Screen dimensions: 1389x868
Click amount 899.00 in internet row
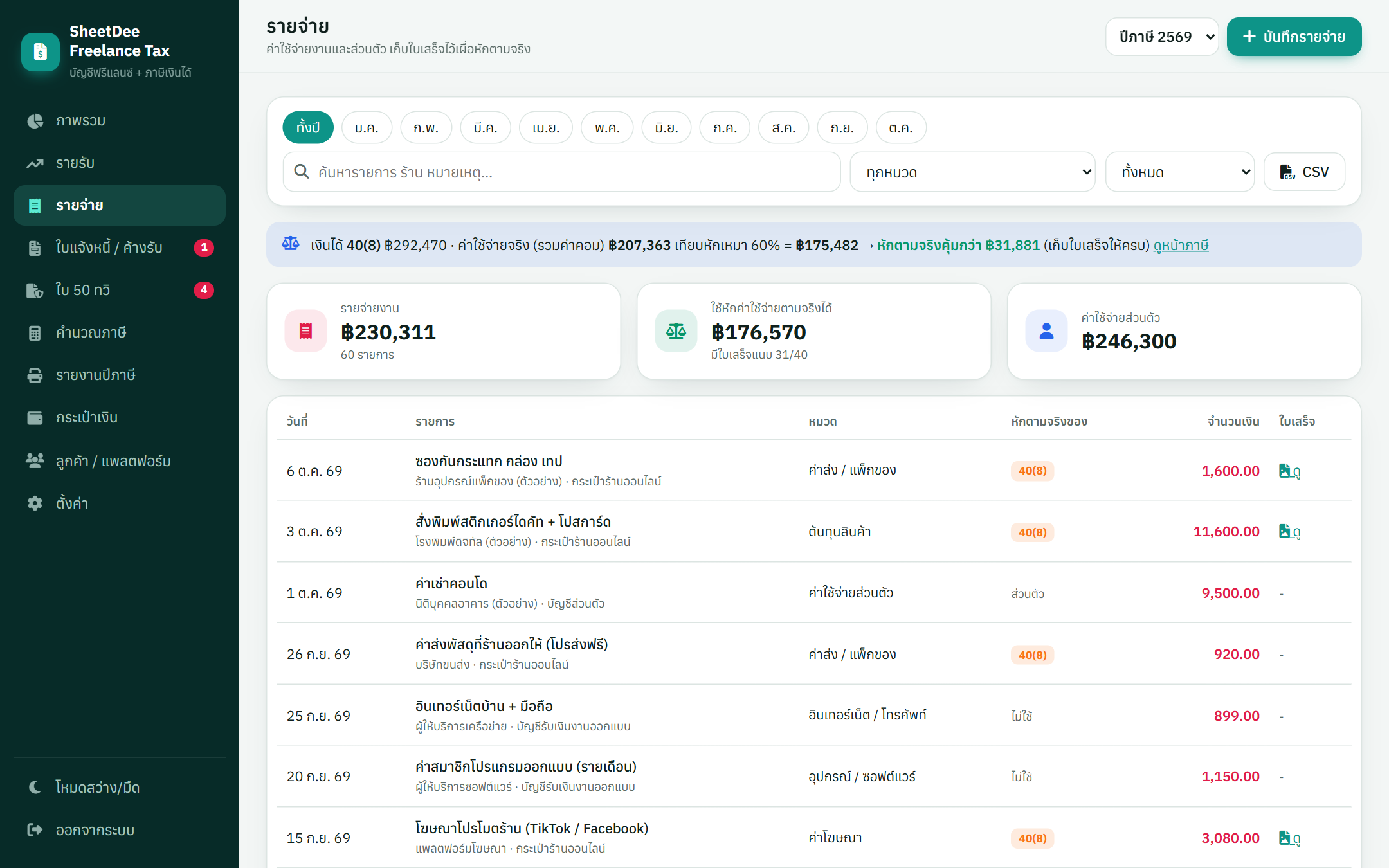[x=1236, y=716]
